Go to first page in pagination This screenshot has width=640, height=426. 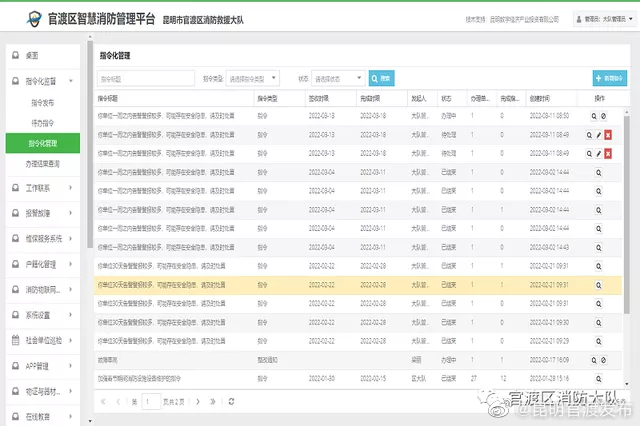click(103, 402)
